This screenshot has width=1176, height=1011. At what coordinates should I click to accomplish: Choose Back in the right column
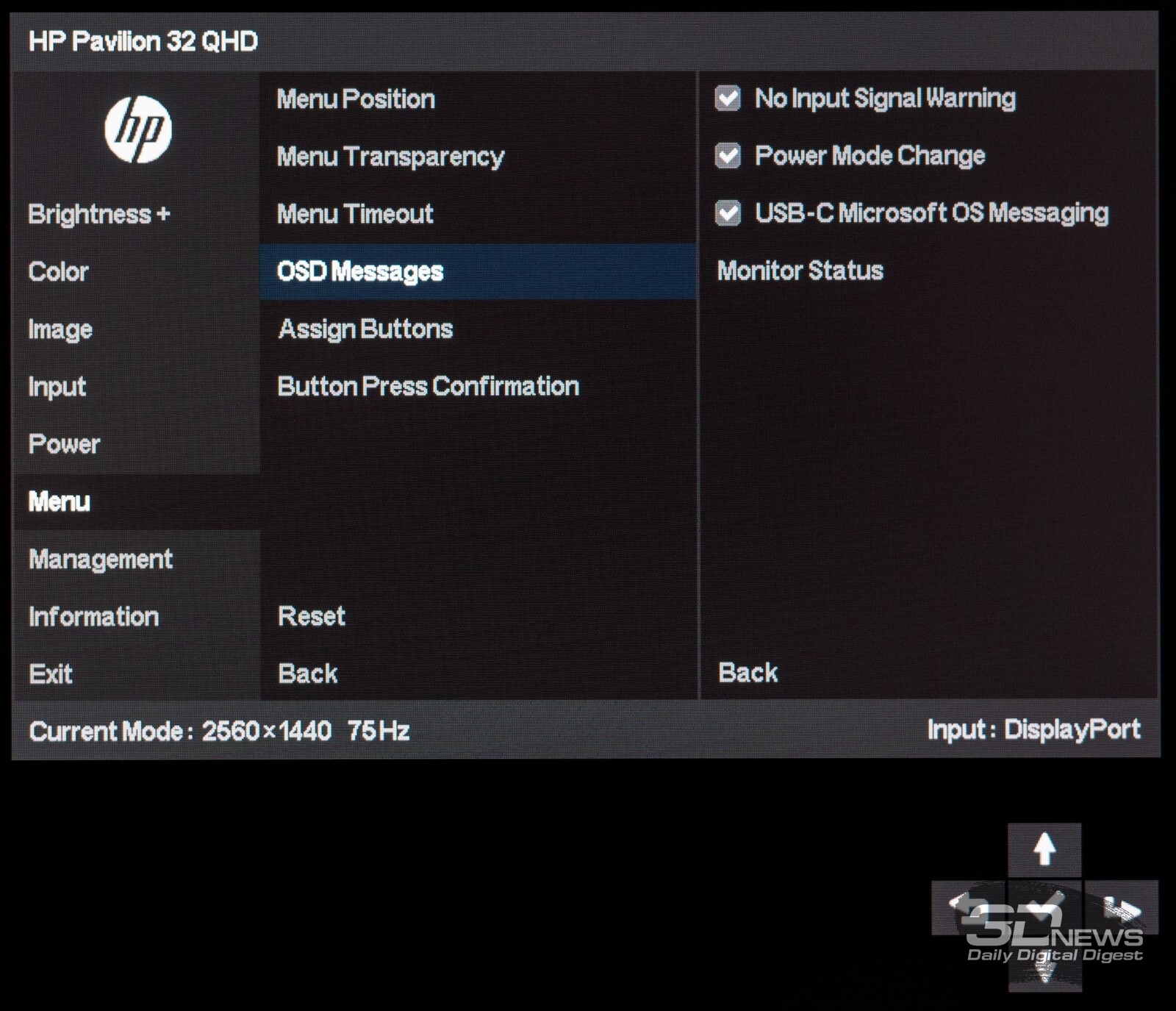tap(748, 673)
